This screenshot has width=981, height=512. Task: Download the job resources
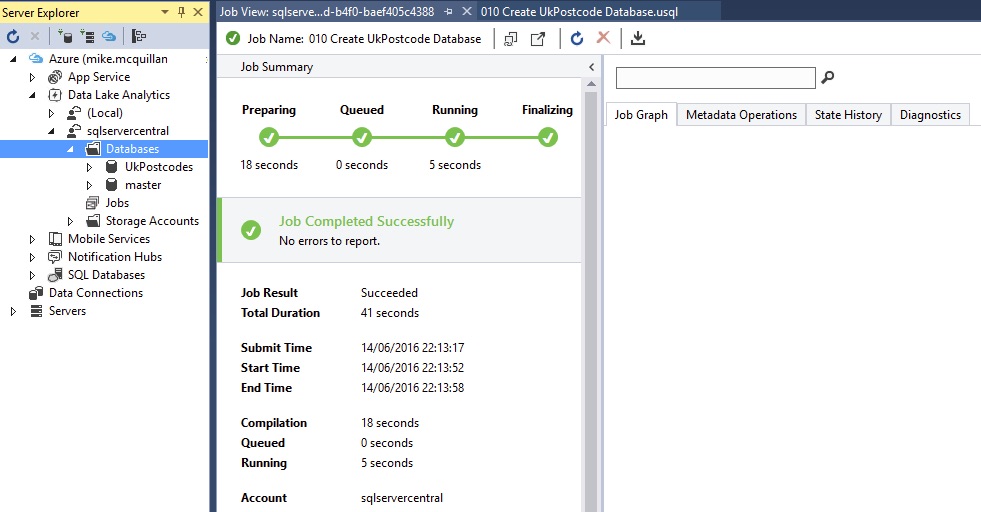coord(638,38)
